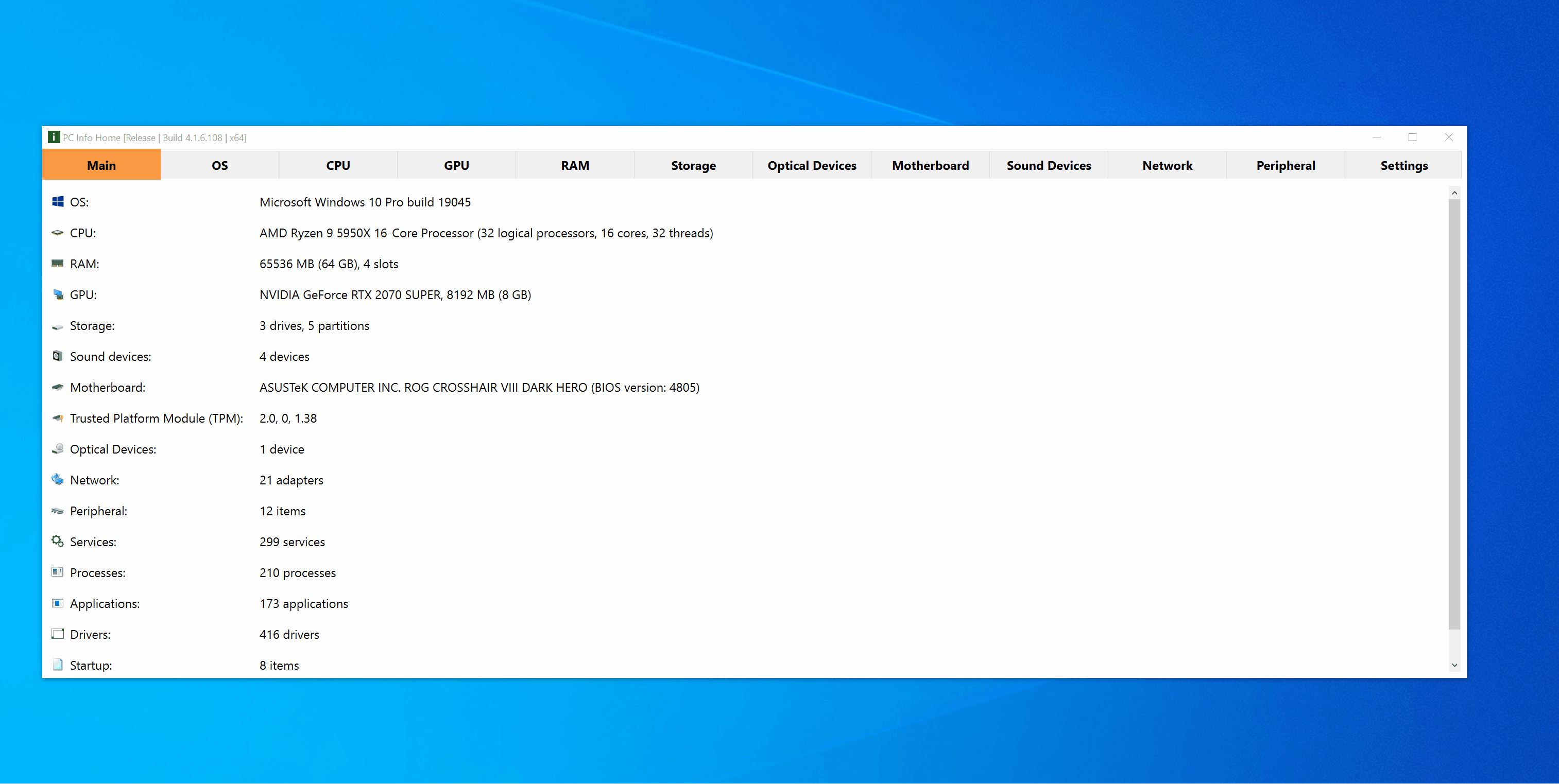Screen dimensions: 1559x784
Task: Click 'Microsoft Windows 10 Pro build 19045'
Action: [365, 202]
